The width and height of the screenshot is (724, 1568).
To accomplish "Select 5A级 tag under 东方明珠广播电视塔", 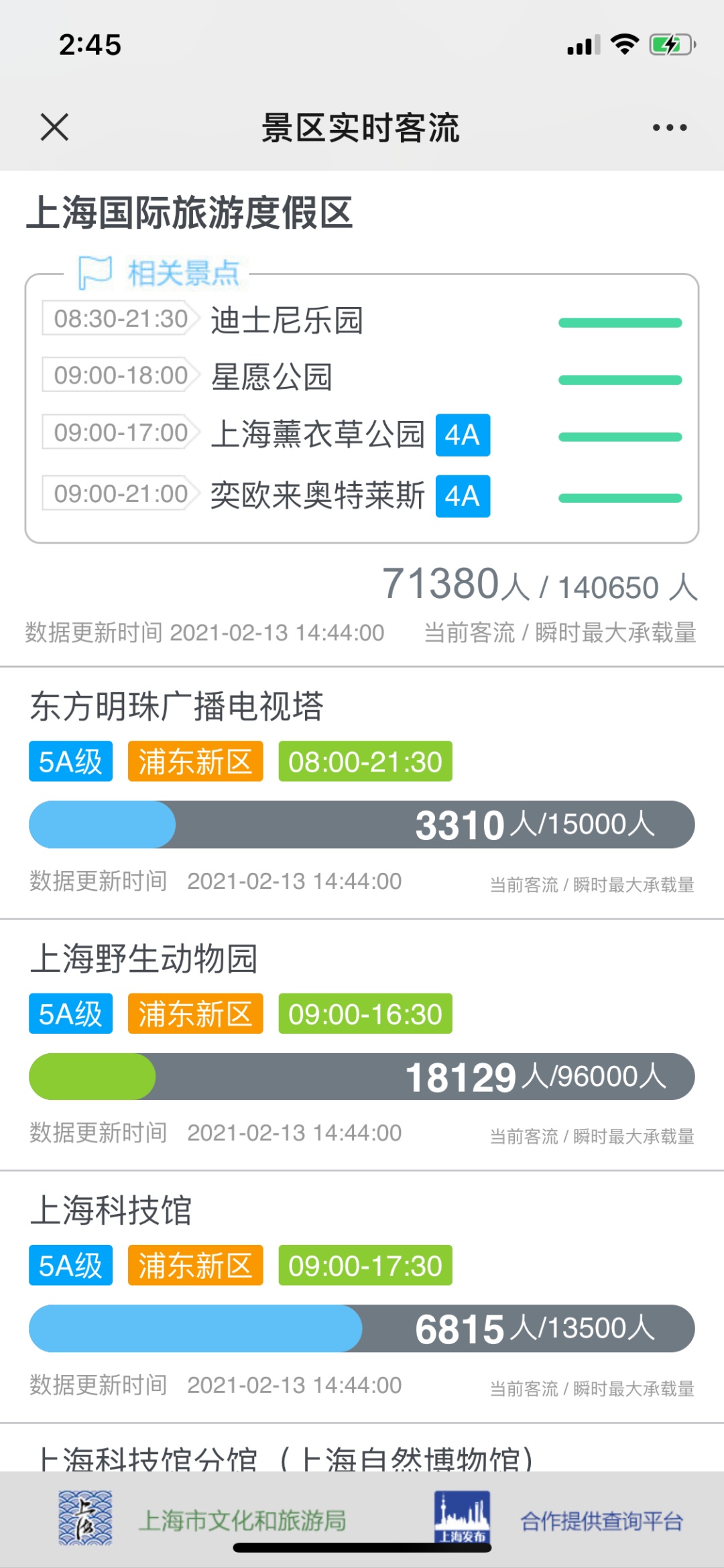I will pyautogui.click(x=70, y=762).
